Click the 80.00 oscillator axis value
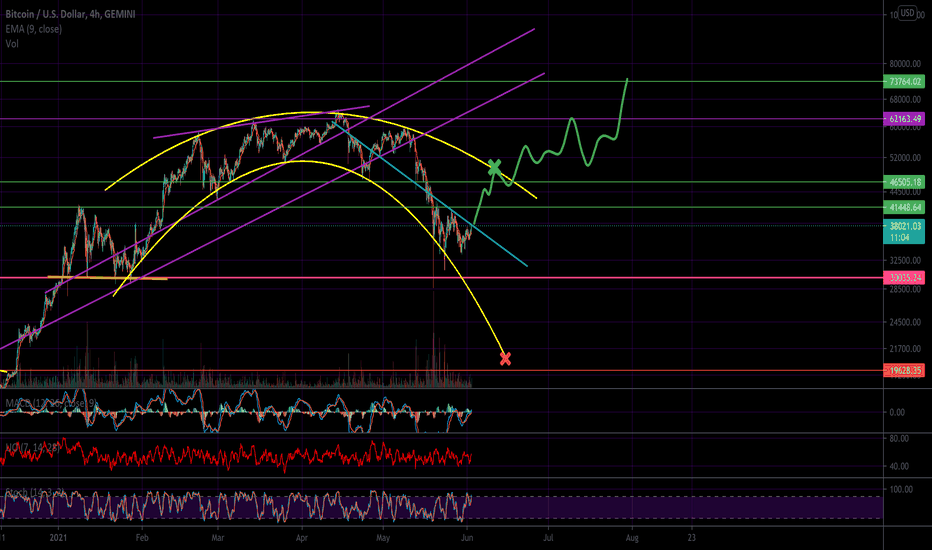Screen dimensions: 932x550 [x=899, y=438]
